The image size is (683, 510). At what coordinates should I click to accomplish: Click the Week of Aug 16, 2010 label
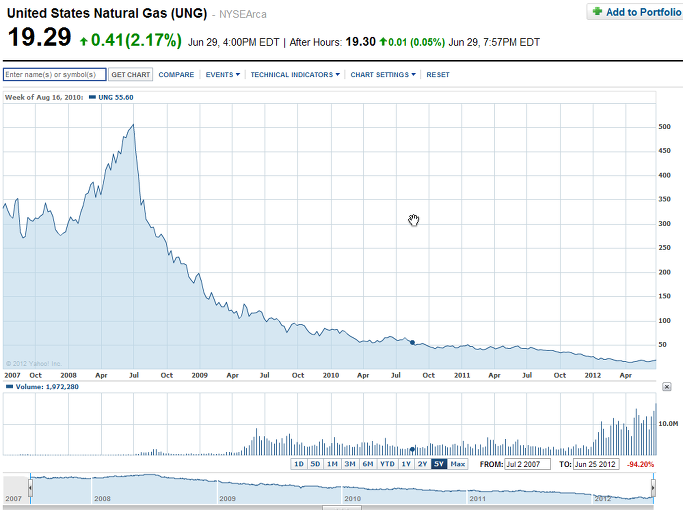point(44,98)
